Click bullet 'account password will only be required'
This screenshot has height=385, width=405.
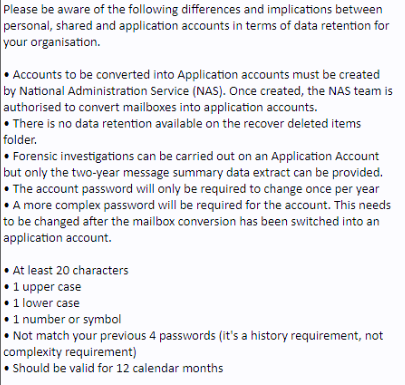(x=192, y=189)
